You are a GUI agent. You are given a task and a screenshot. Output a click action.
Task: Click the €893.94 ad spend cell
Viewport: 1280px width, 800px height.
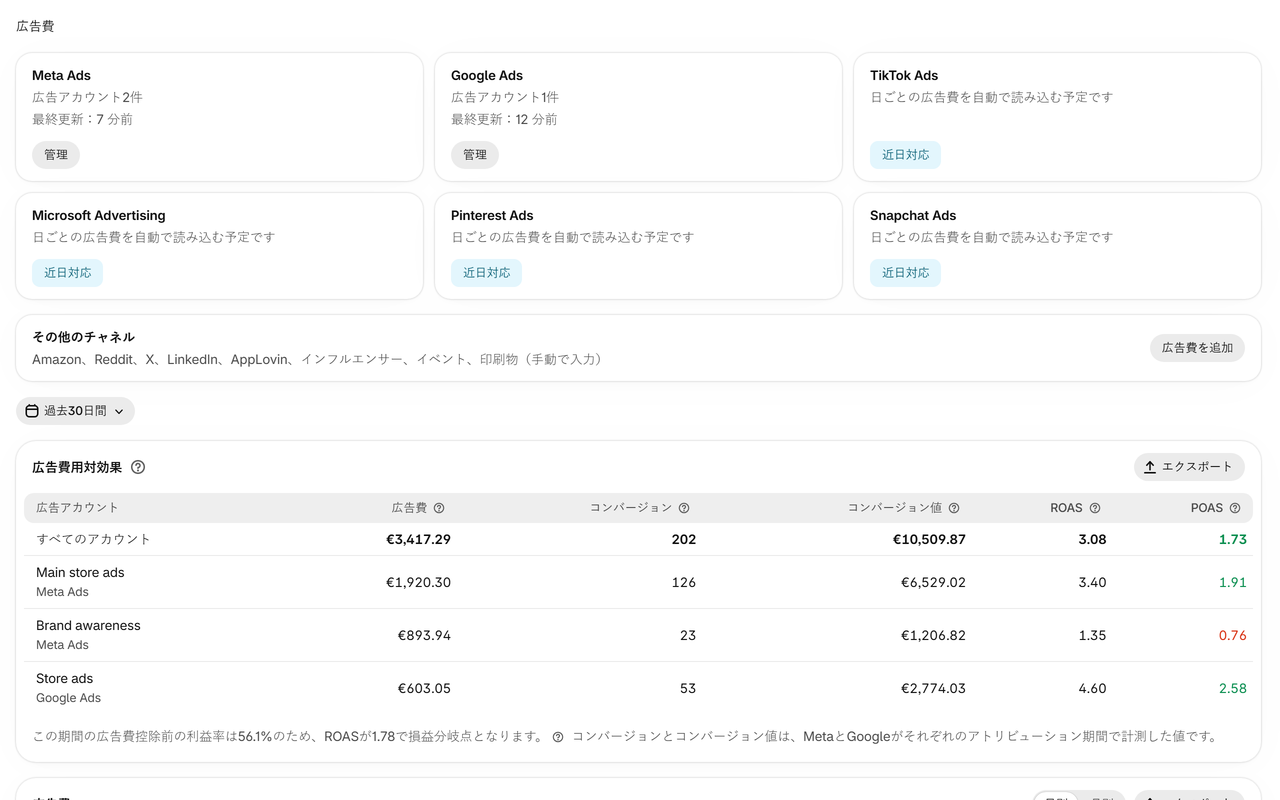point(424,635)
